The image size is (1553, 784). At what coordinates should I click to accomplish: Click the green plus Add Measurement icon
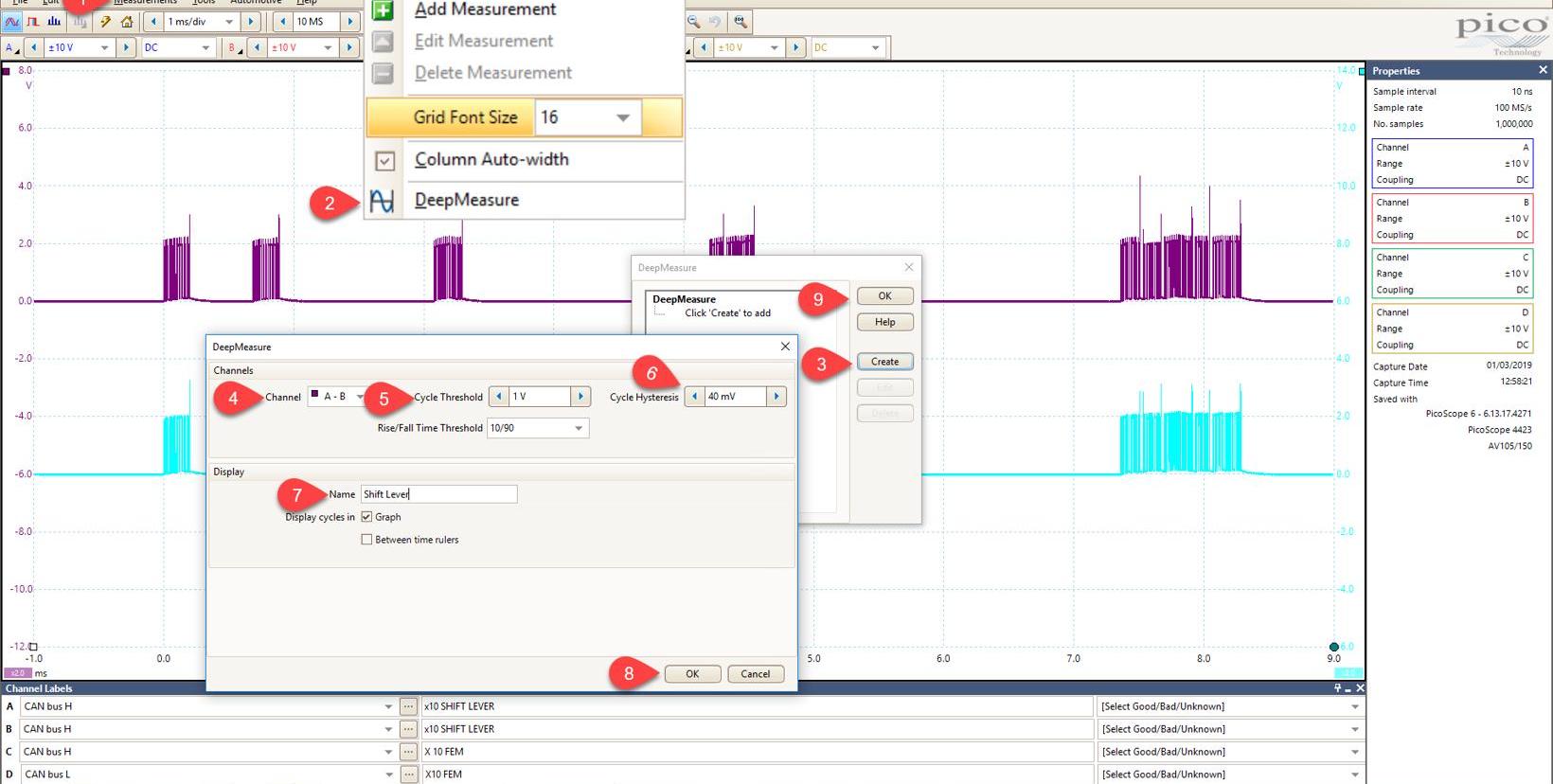(x=382, y=10)
